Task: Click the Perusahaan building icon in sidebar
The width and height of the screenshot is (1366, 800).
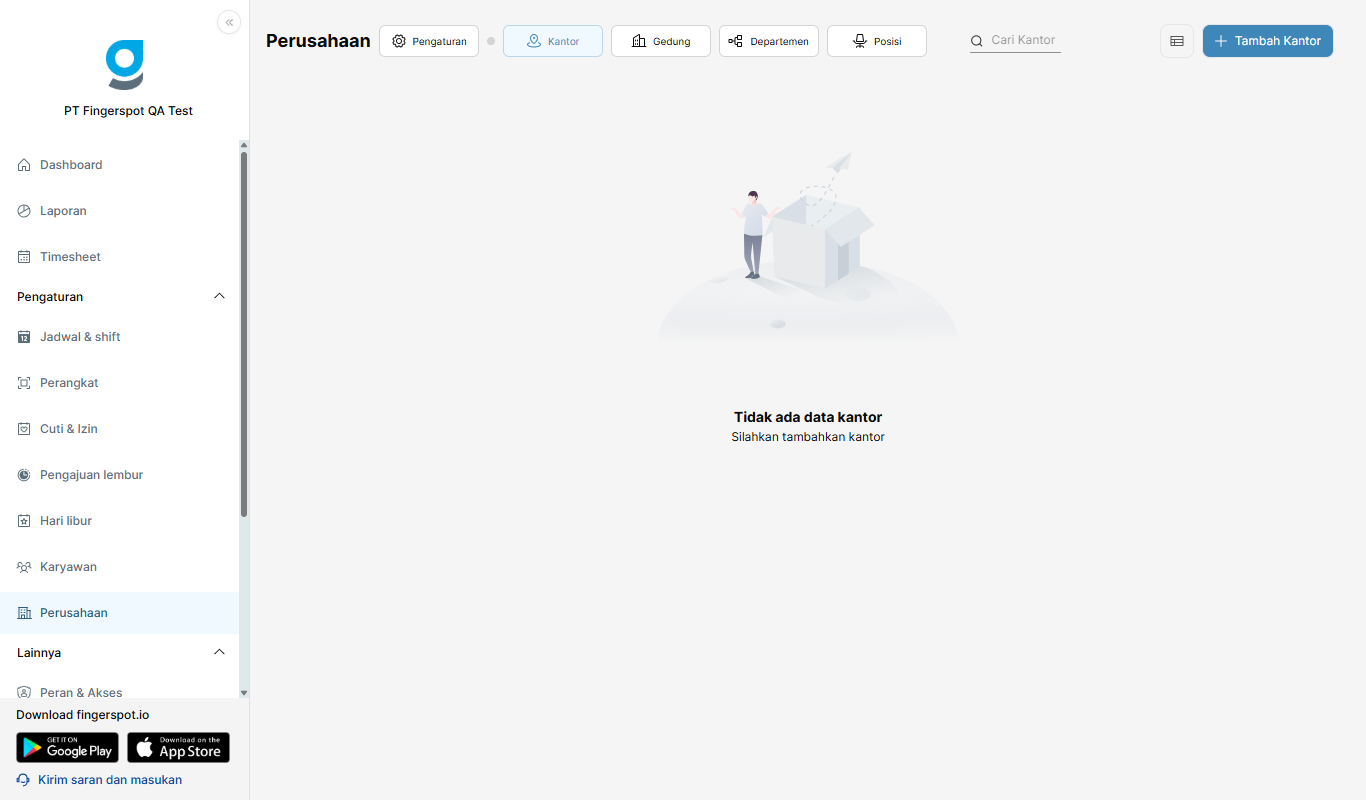Action: coord(24,613)
